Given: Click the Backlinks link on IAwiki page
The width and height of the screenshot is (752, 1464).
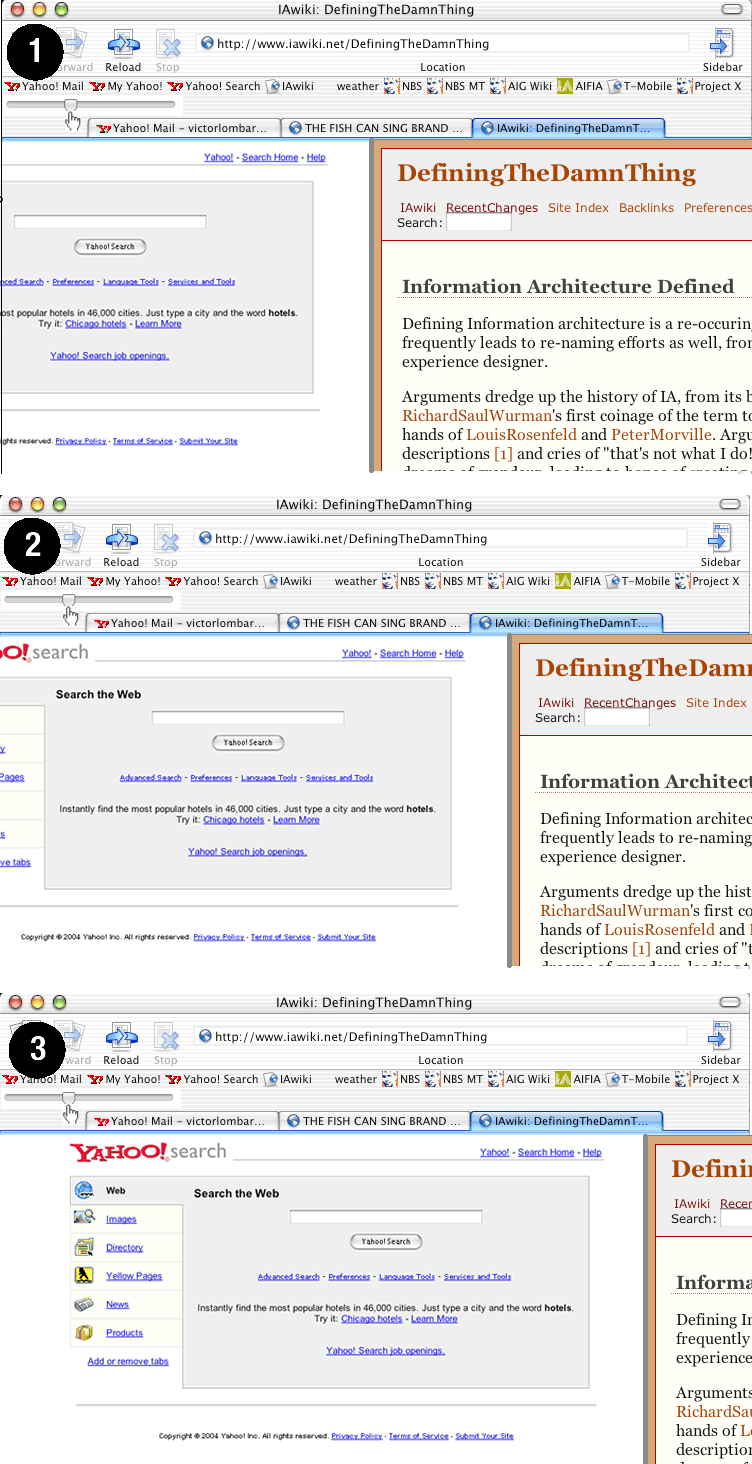Looking at the screenshot, I should tap(646, 208).
